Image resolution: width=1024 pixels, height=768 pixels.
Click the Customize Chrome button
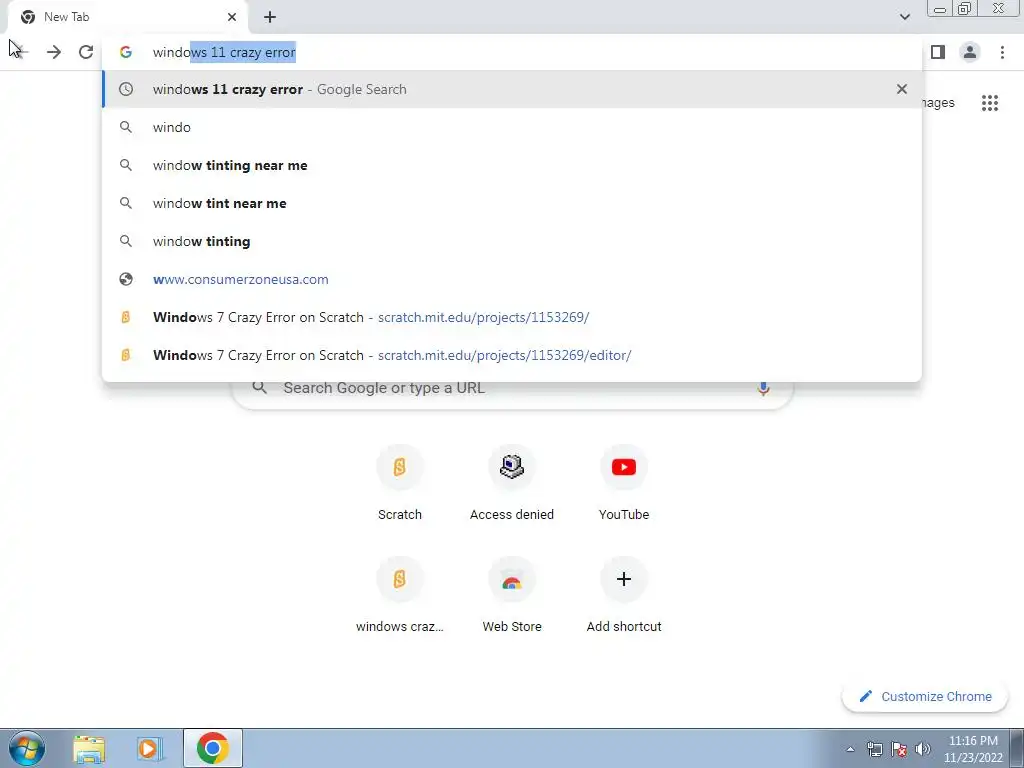pyautogui.click(x=925, y=696)
